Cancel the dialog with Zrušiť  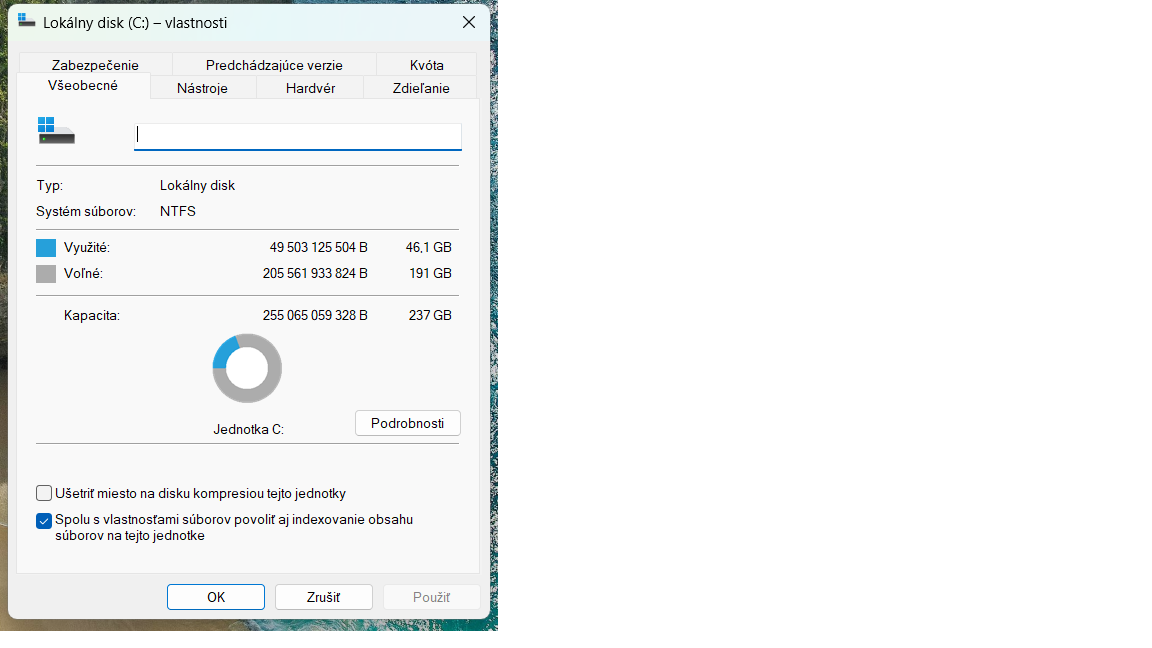[x=323, y=596]
